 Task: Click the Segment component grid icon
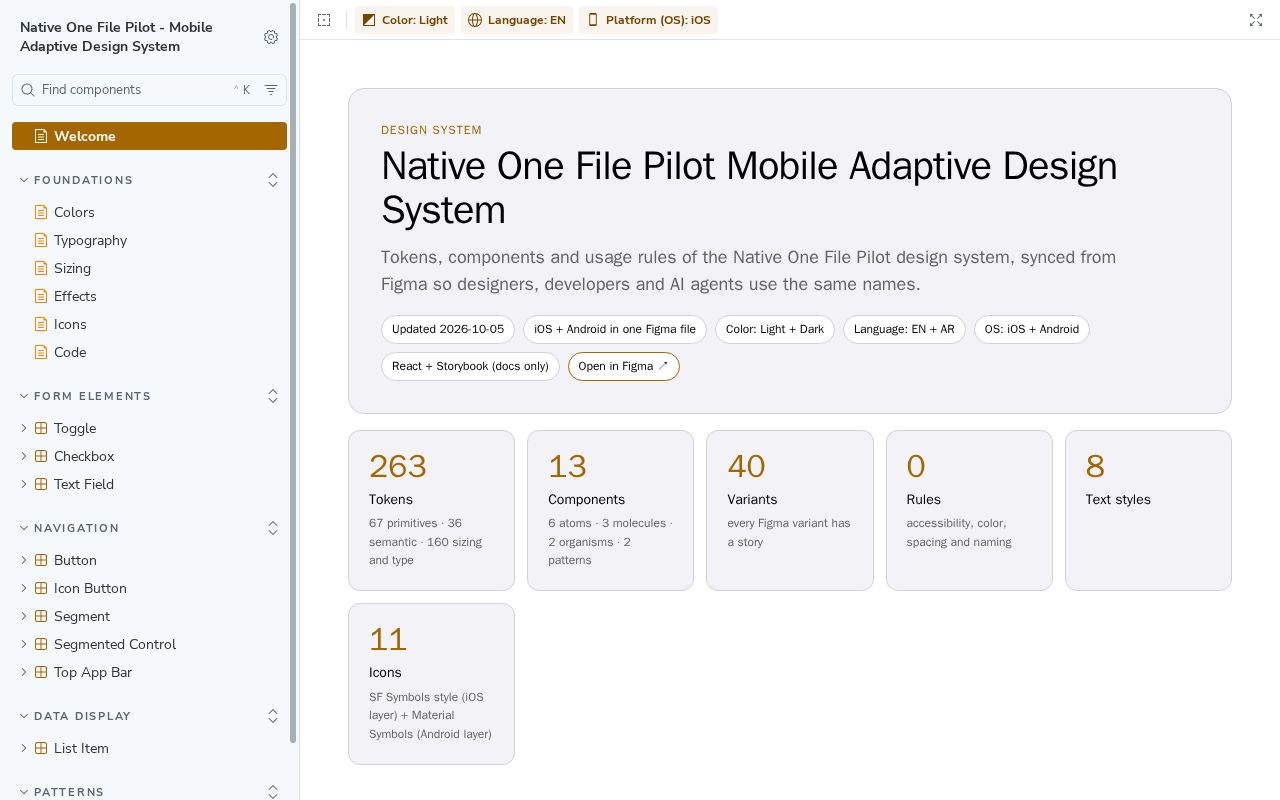coord(41,616)
